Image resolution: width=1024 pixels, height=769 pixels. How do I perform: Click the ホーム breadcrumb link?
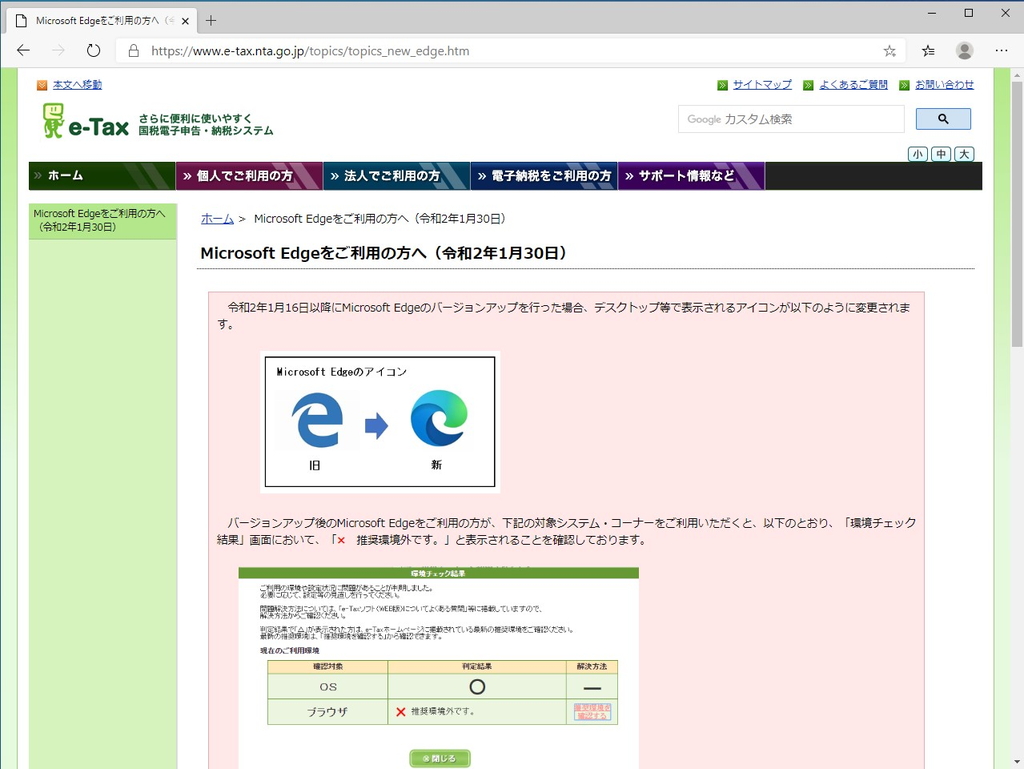pos(216,219)
